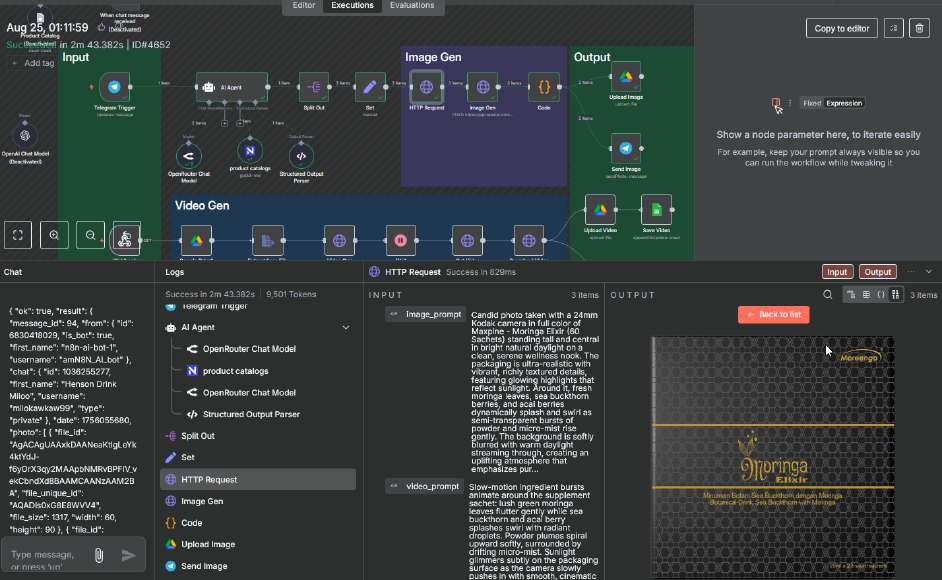Select the Telegram Trigger node
Image resolution: width=942 pixels, height=580 pixels.
pyautogui.click(x=114, y=87)
